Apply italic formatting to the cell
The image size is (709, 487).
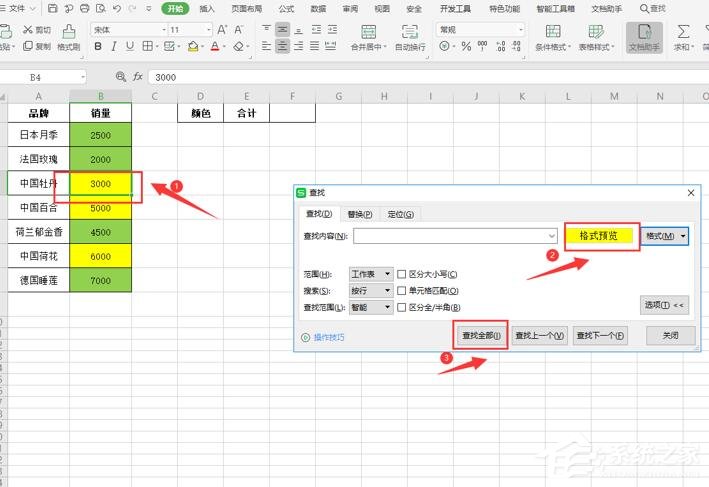pos(114,46)
